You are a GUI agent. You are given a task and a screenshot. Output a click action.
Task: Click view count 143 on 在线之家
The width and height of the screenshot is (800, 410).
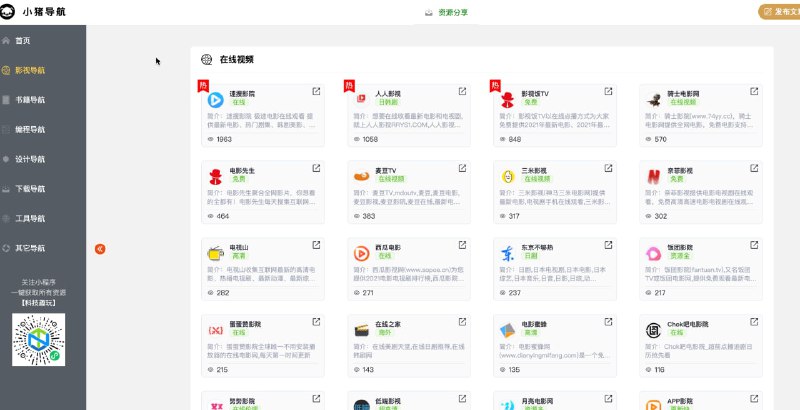368,370
